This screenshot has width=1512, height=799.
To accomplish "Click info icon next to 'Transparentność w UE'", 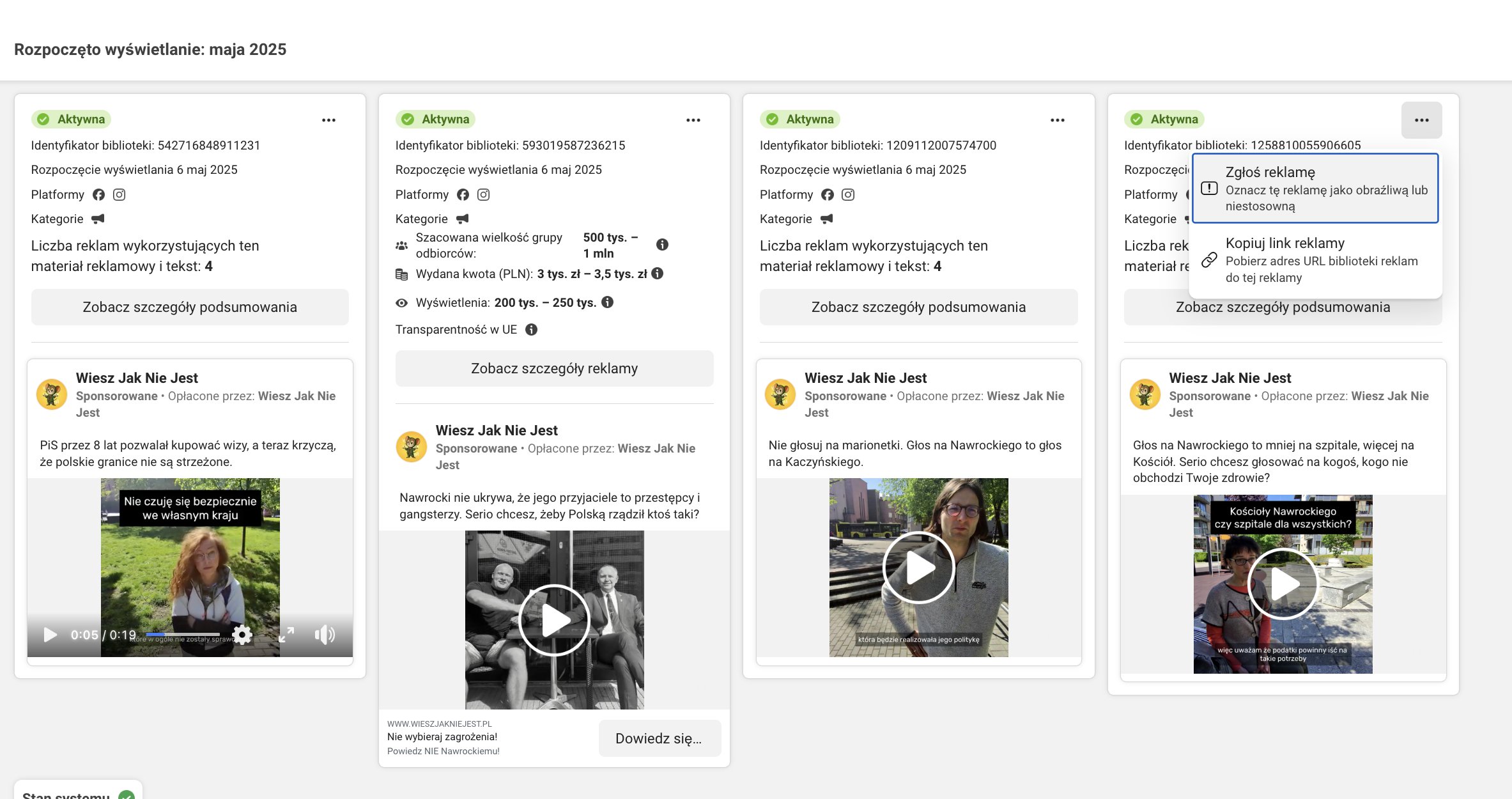I will click(x=531, y=329).
